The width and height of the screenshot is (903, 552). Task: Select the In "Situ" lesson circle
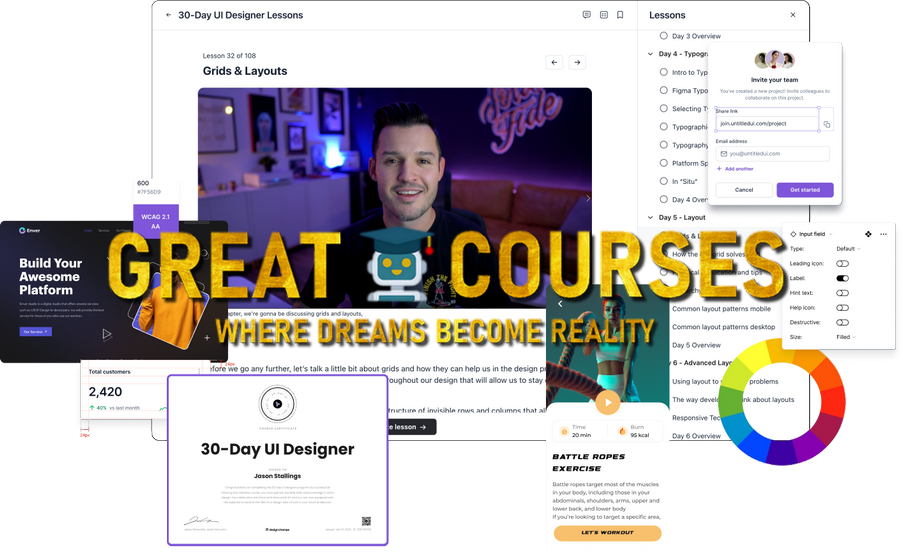(x=663, y=181)
